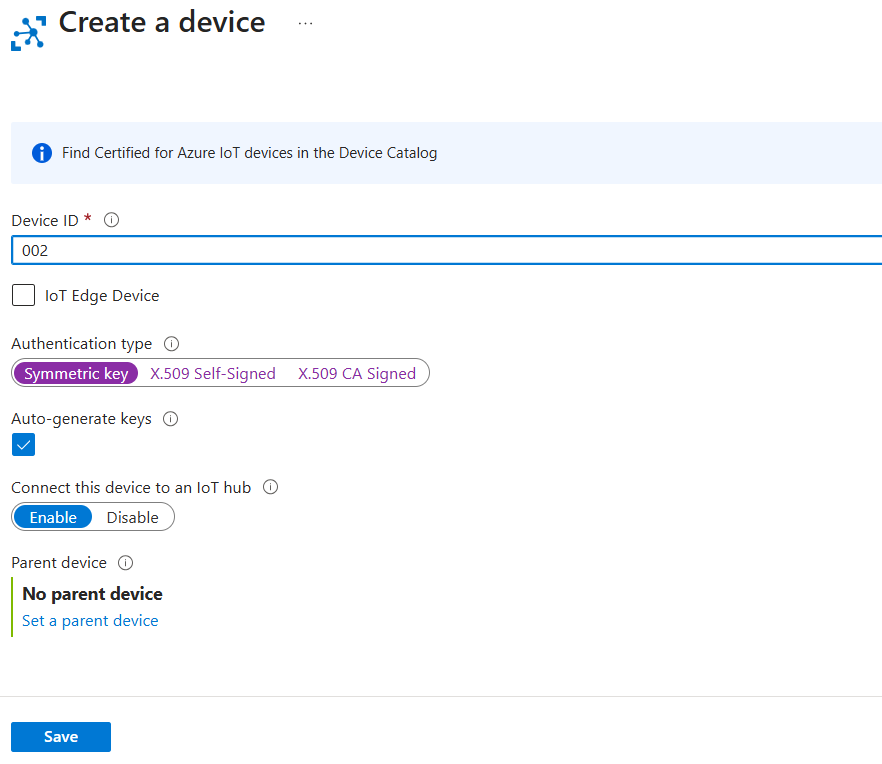
Task: Check the IoT Edge Device checkbox
Action: 23,295
